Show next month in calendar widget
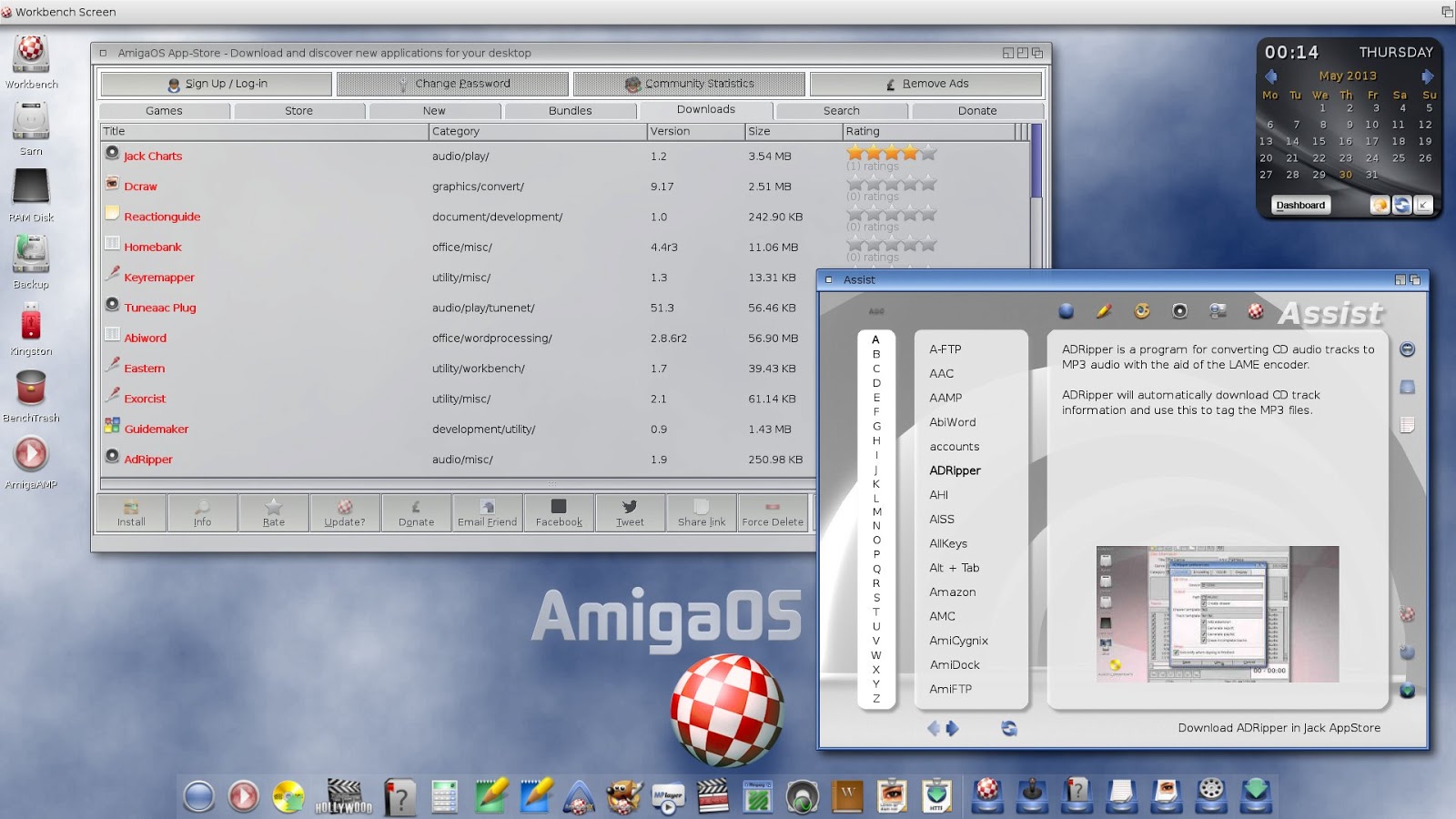1456x819 pixels. click(x=1428, y=76)
